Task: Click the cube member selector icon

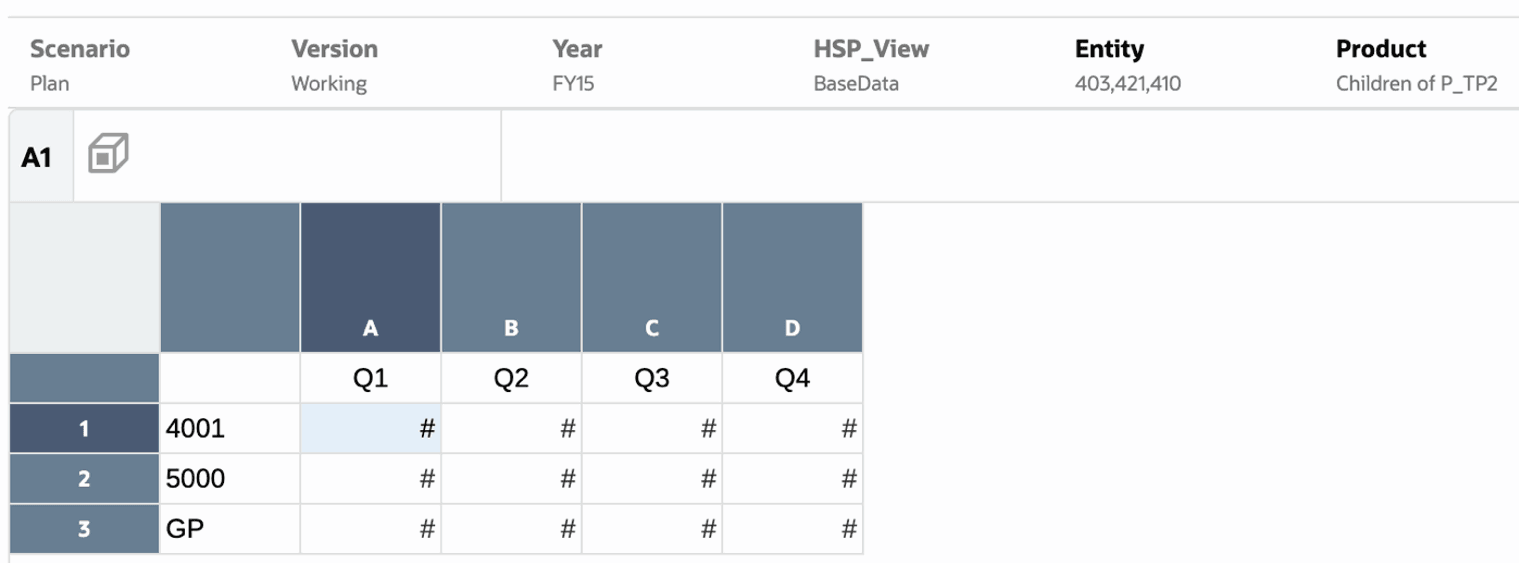Action: pos(108,155)
